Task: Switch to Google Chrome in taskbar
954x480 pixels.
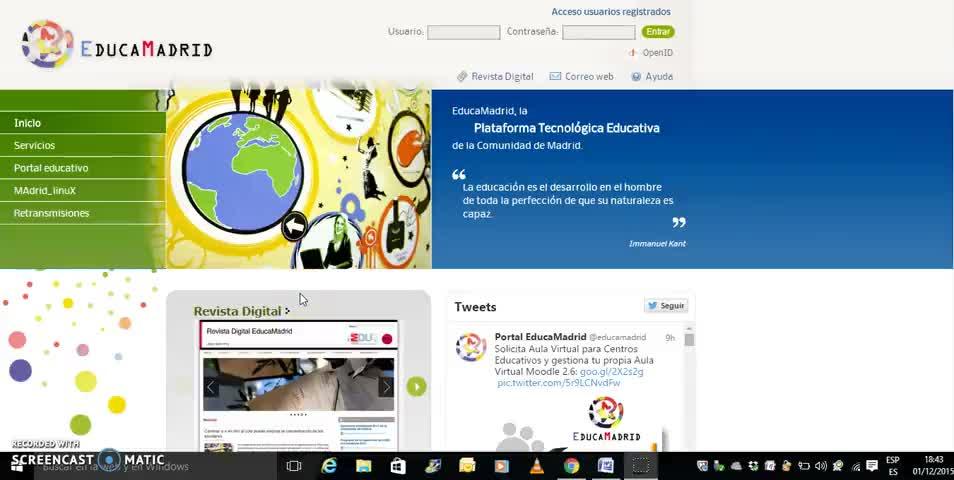Action: pyautogui.click(x=571, y=466)
